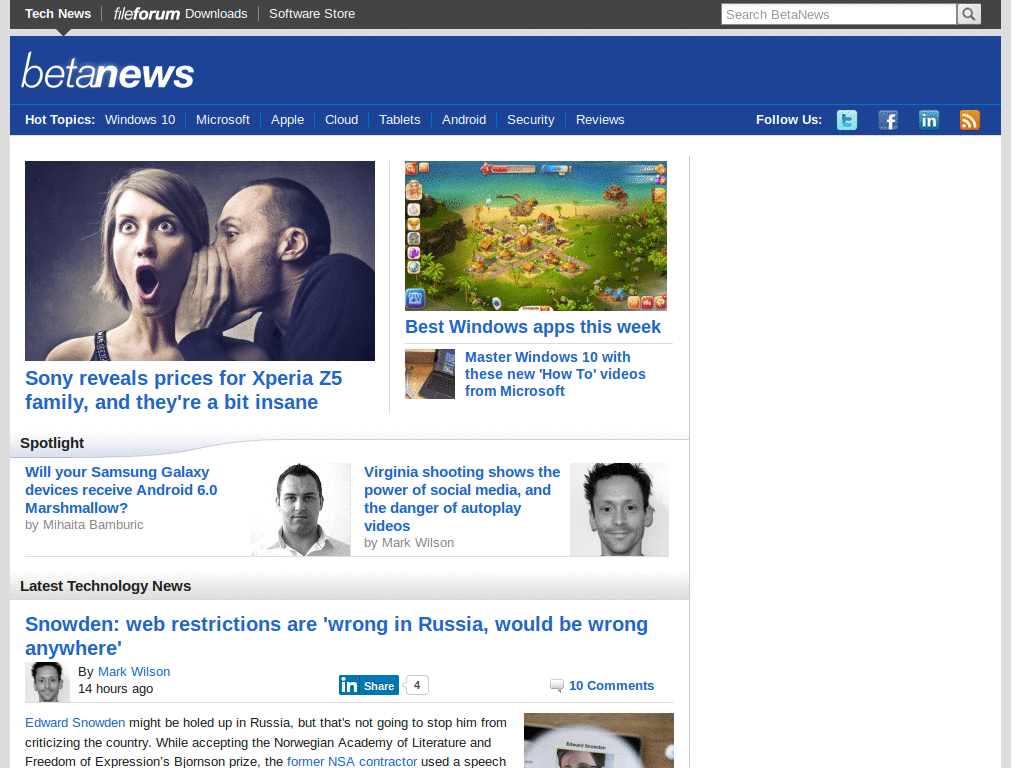The width and height of the screenshot is (1024, 768).
Task: Click the '14 hours ago' timestamp
Action: pos(116,688)
